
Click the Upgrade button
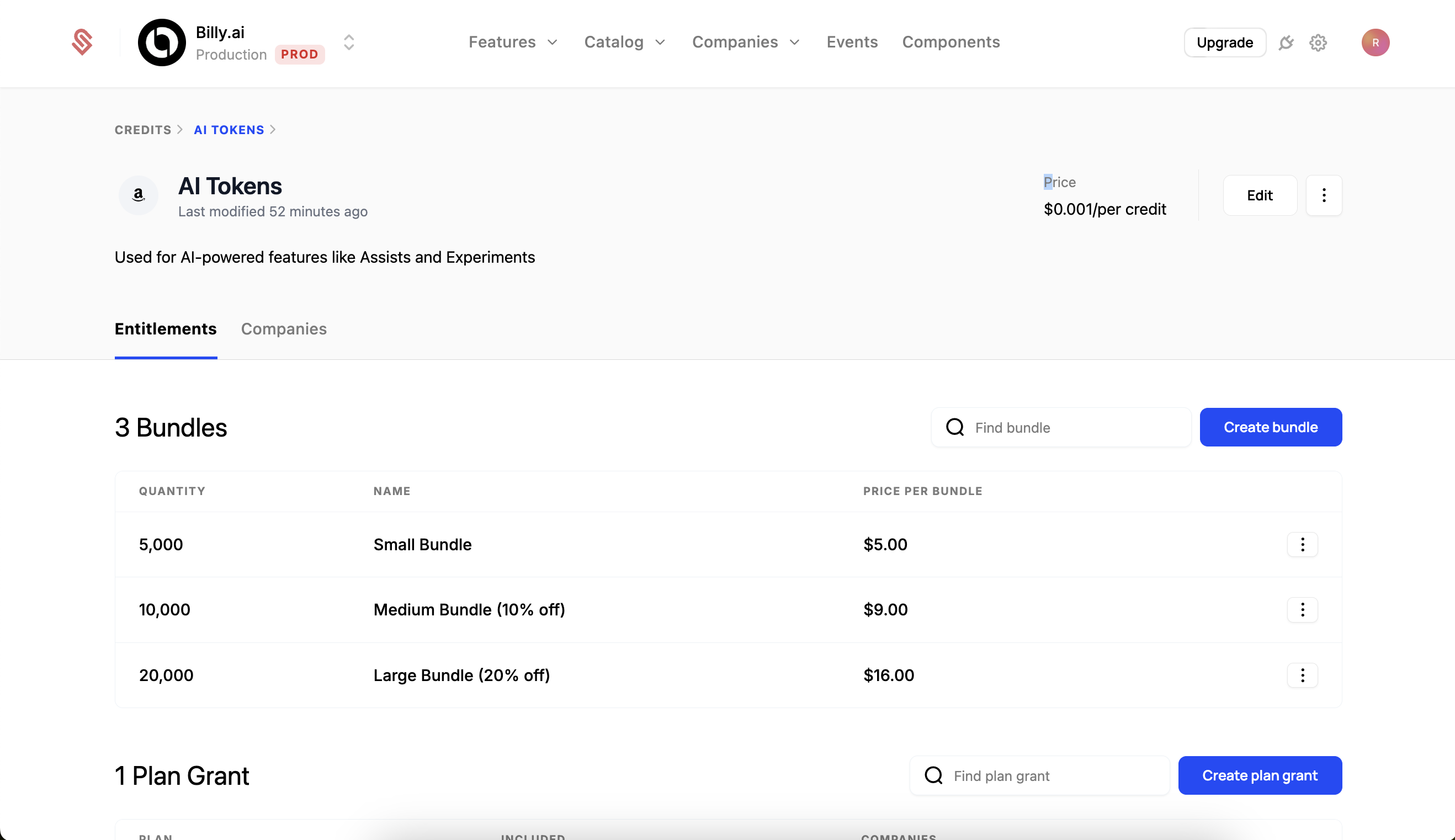coord(1224,42)
